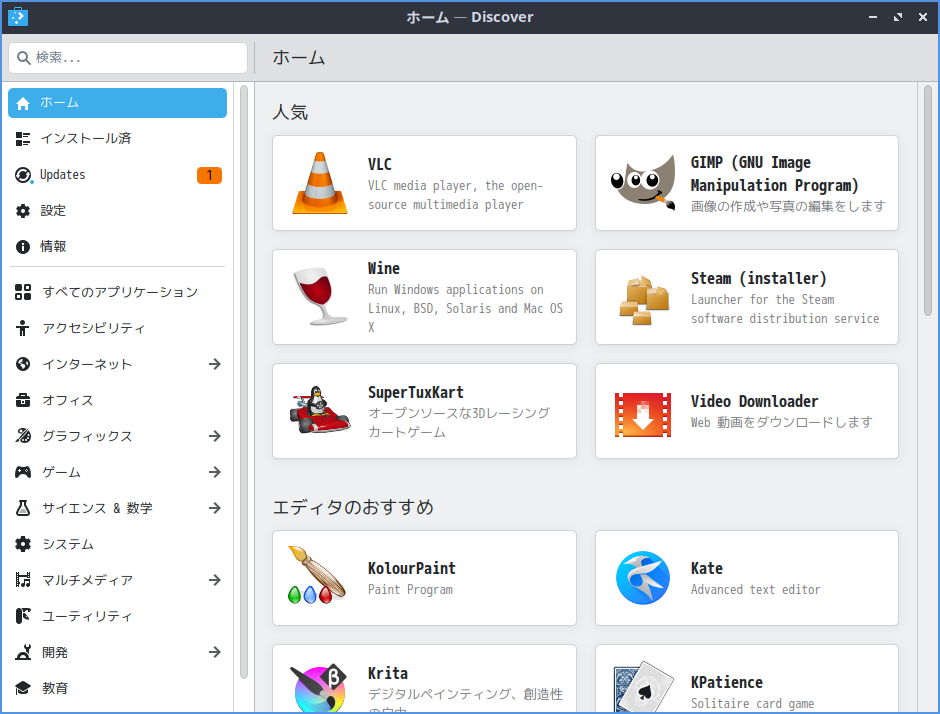Click the Video Downloader red arrow icon
Screen dimensions: 940x714
point(643,415)
